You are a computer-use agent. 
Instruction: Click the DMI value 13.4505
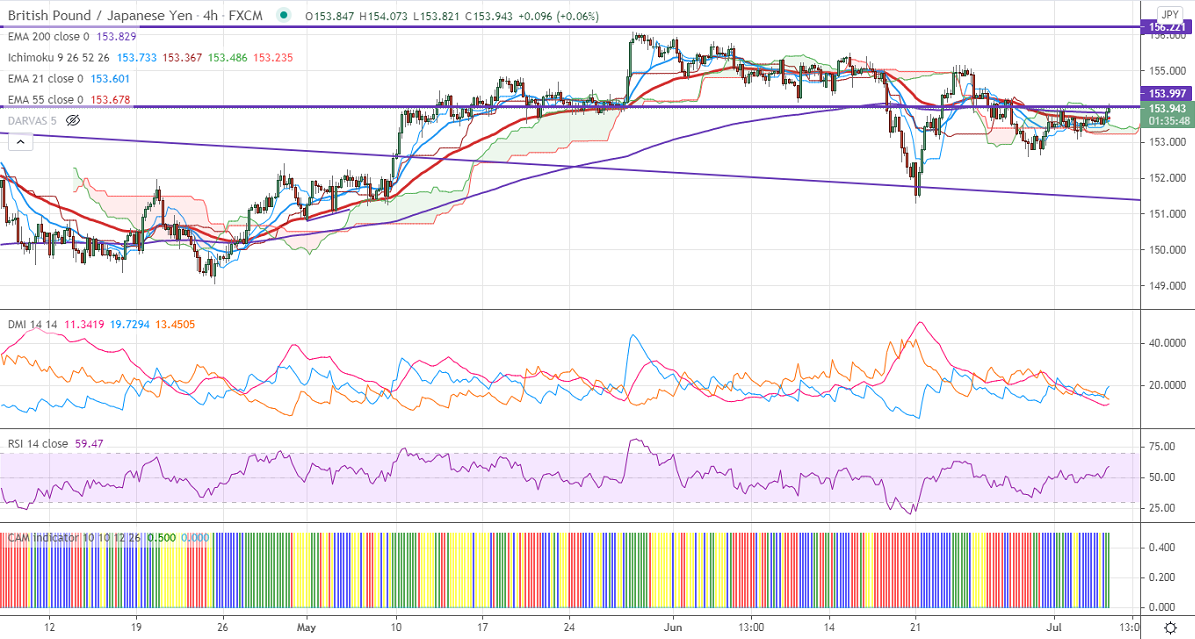(x=175, y=324)
